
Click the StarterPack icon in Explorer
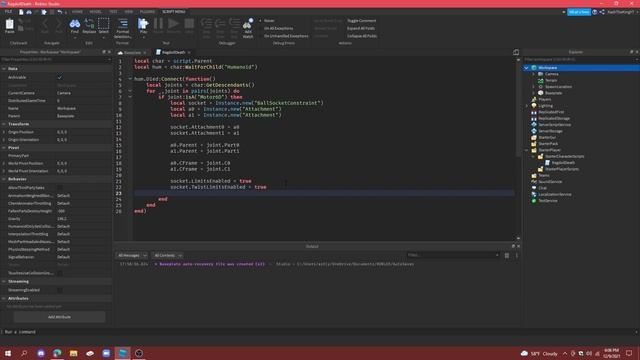[x=534, y=144]
